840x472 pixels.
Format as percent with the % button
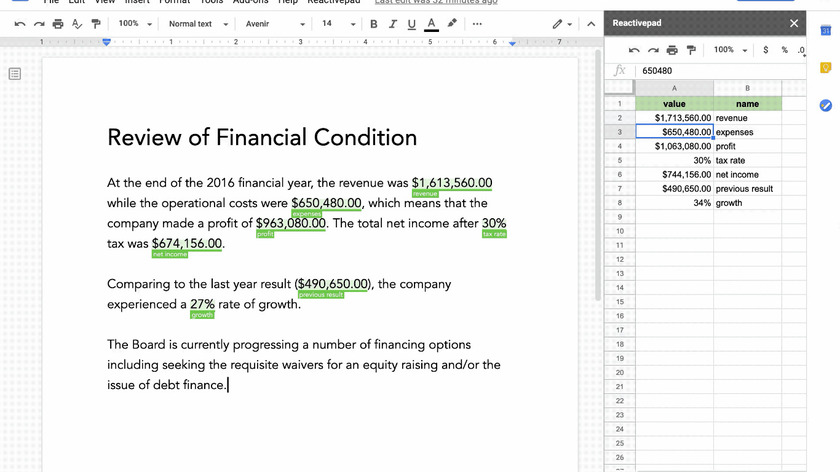click(784, 50)
